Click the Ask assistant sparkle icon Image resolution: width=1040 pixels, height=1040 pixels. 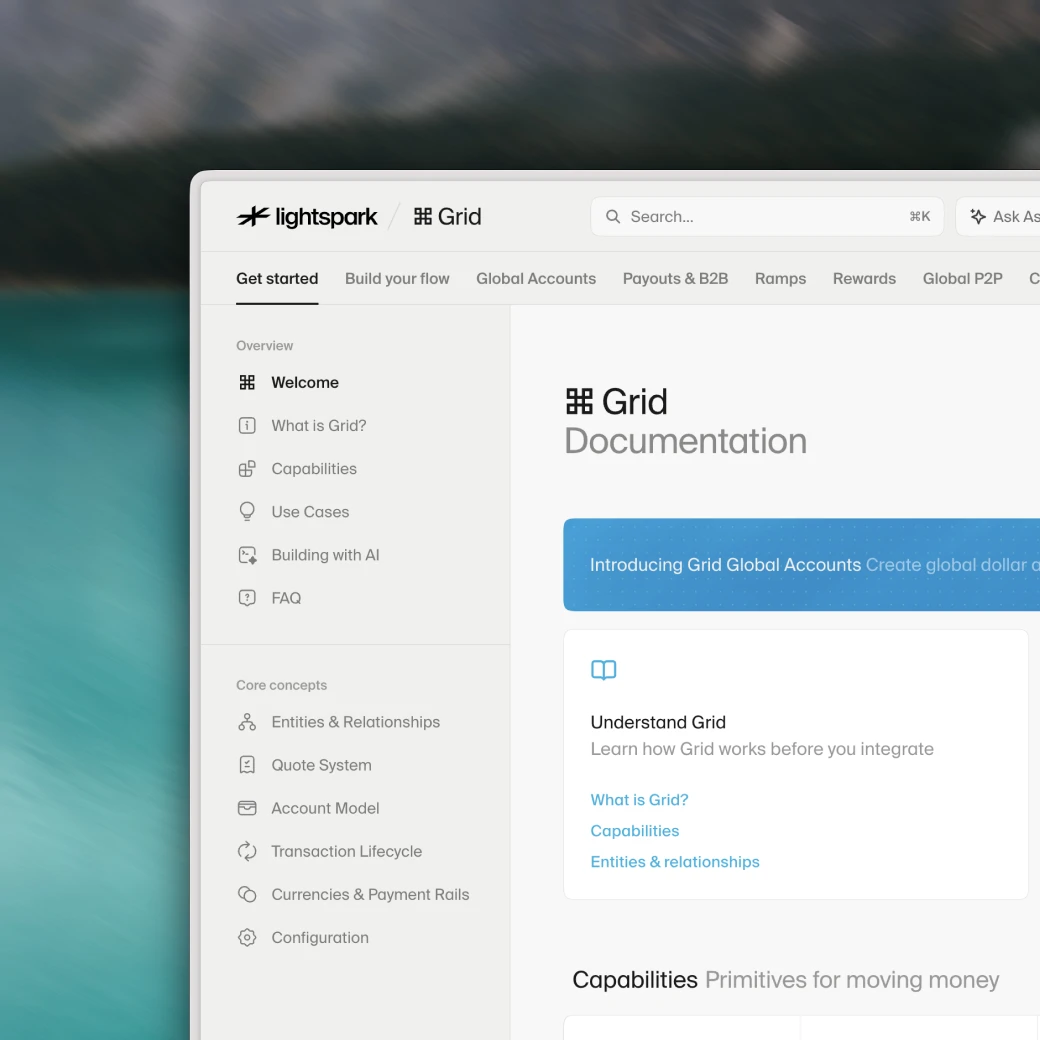978,216
